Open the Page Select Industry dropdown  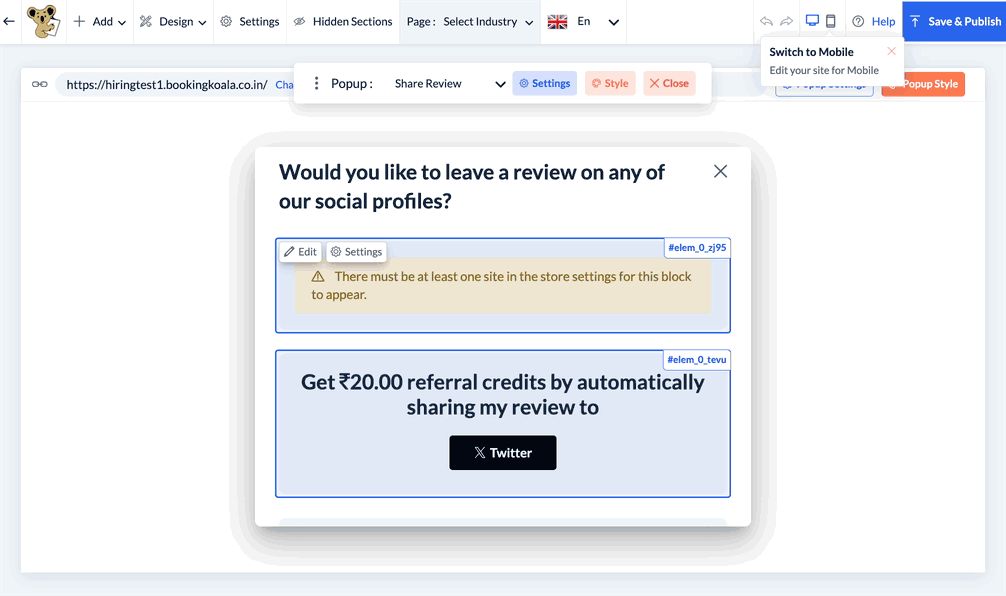(469, 21)
